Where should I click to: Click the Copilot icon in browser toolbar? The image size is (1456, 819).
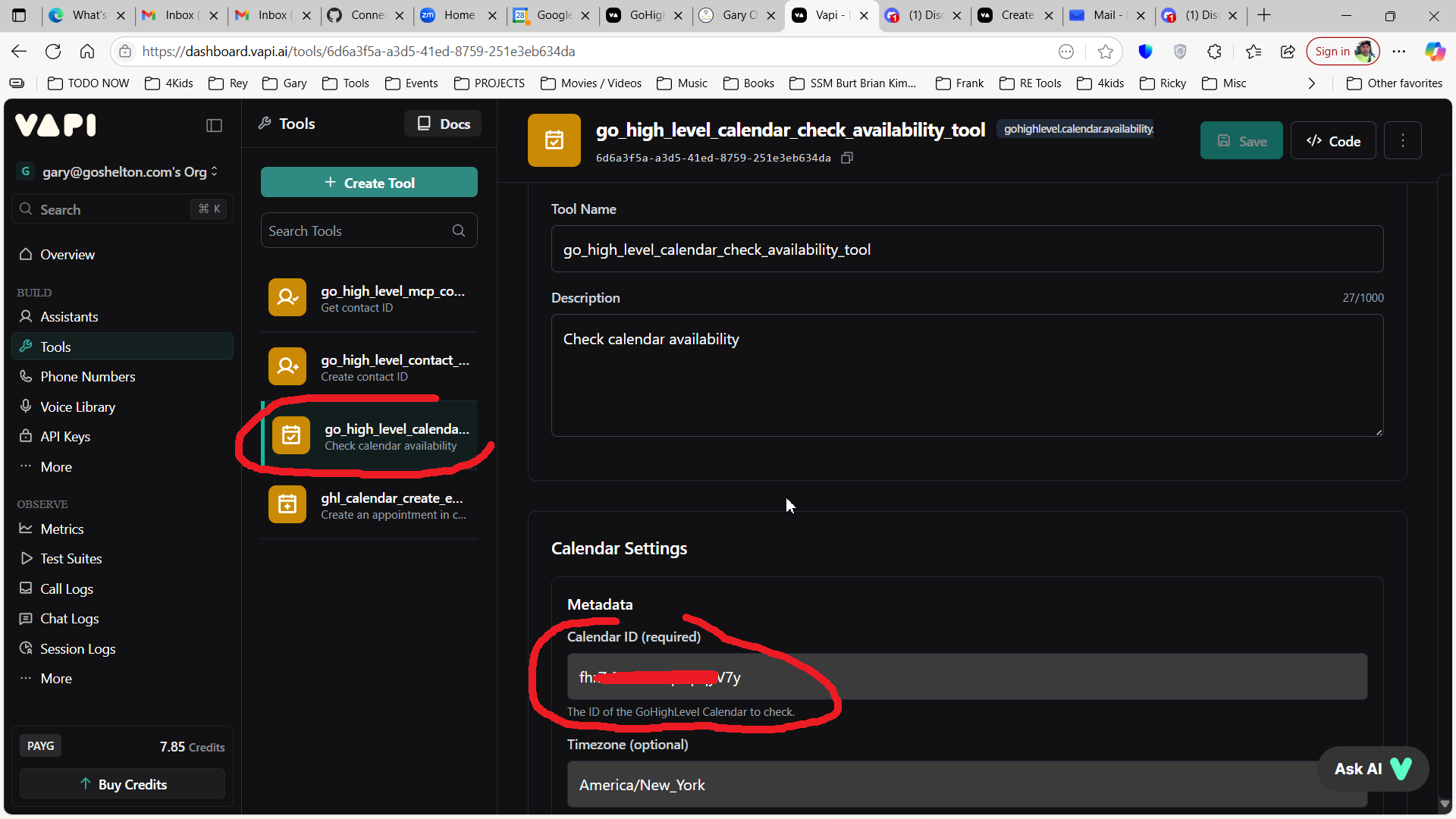click(1434, 52)
